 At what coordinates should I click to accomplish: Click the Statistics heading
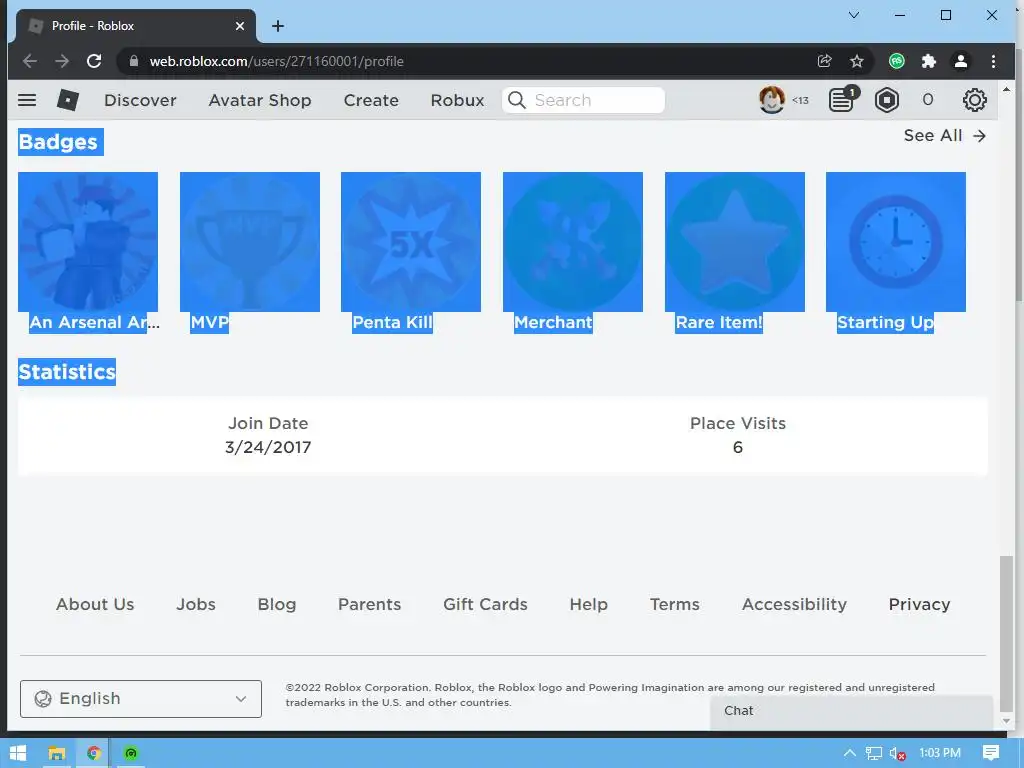[x=67, y=372]
